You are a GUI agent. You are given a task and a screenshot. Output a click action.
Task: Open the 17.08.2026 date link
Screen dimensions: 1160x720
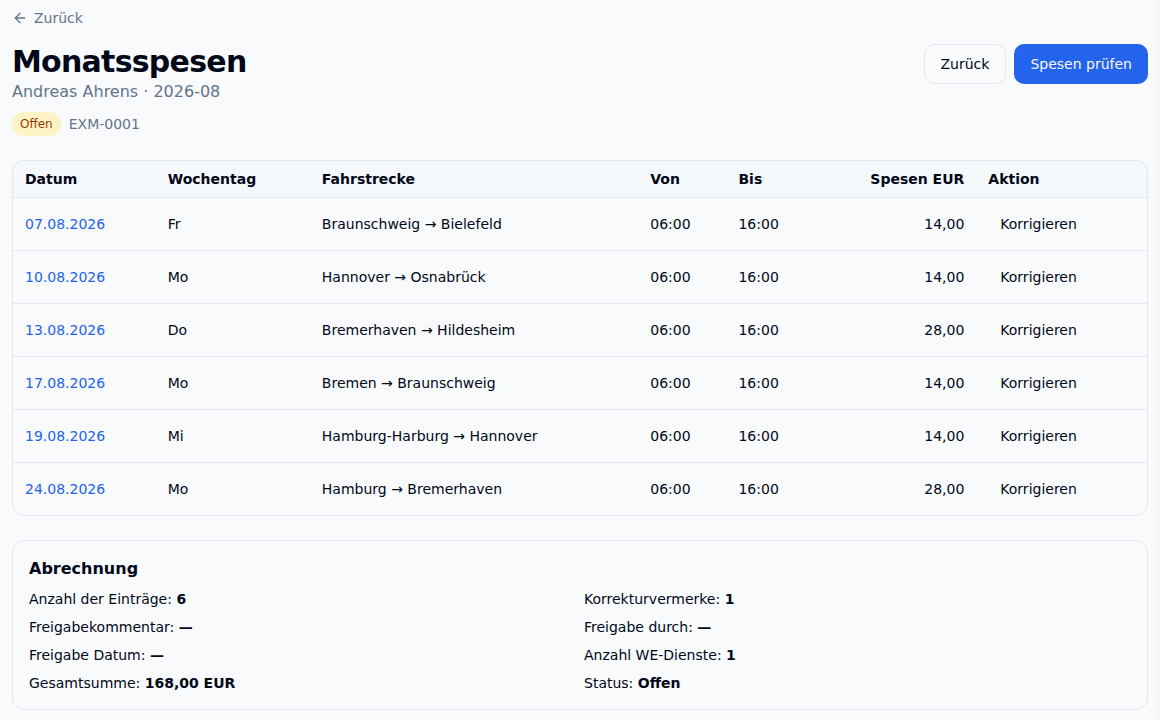pos(65,383)
